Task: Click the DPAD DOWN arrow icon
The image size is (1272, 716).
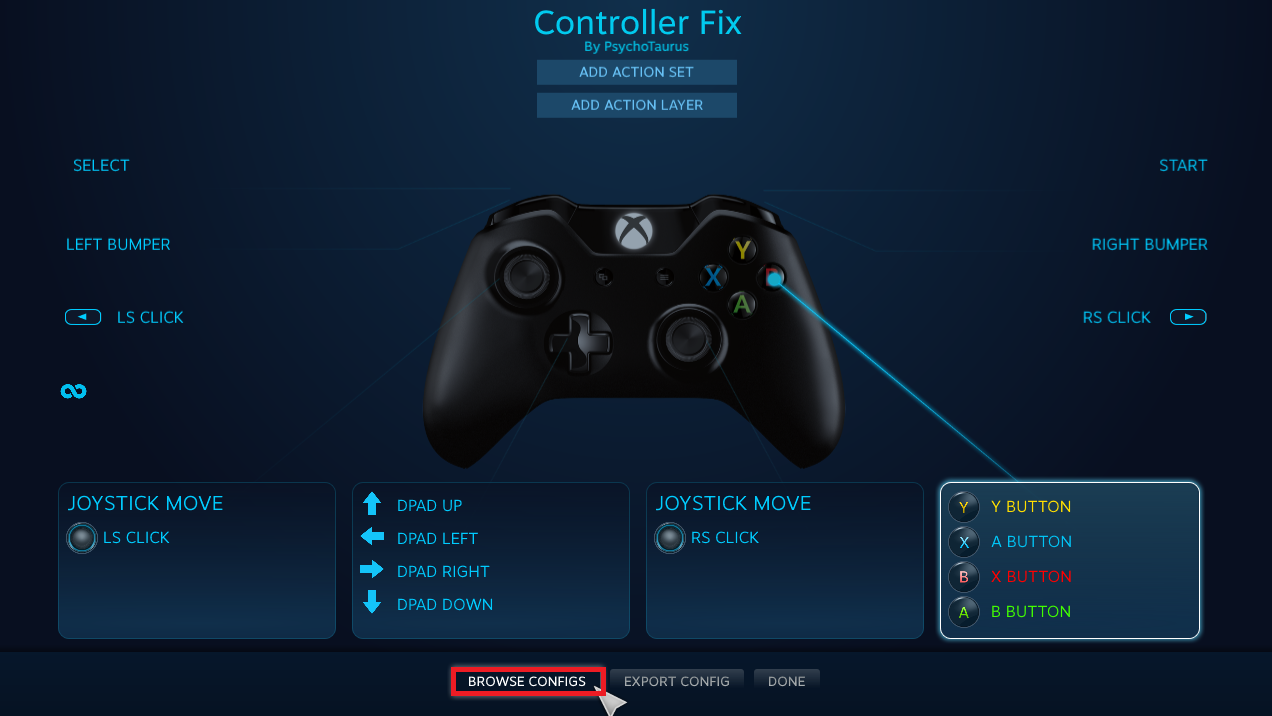Action: click(x=372, y=602)
